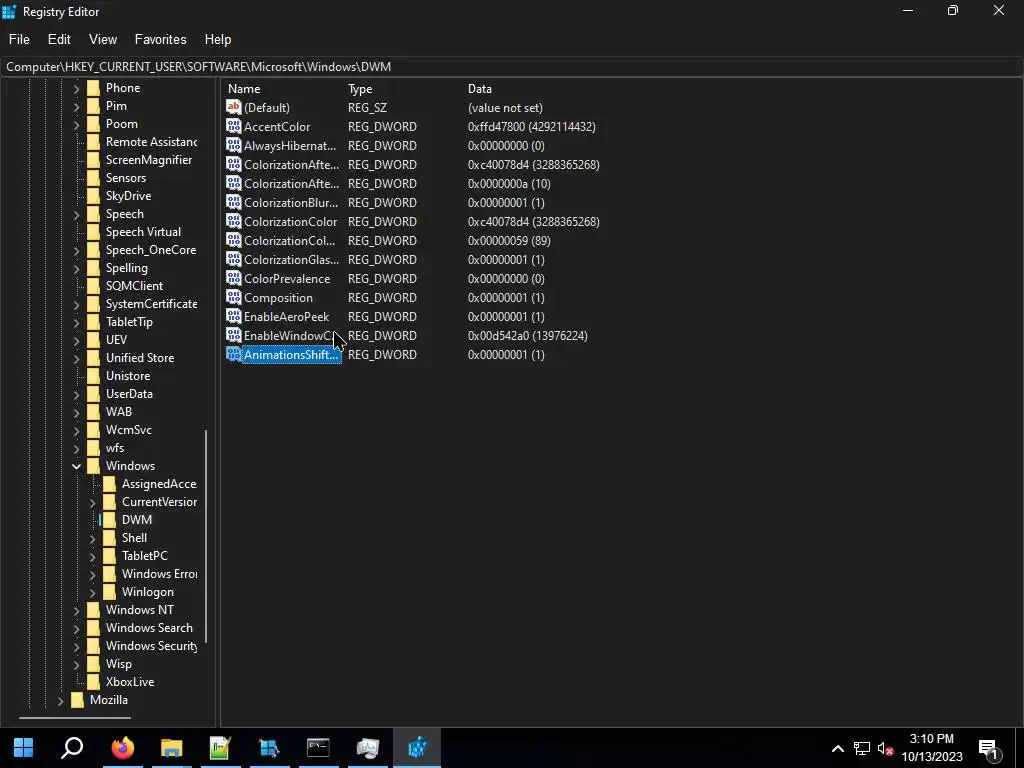Open the File menu
Screen dimensions: 1024x768
[x=19, y=39]
